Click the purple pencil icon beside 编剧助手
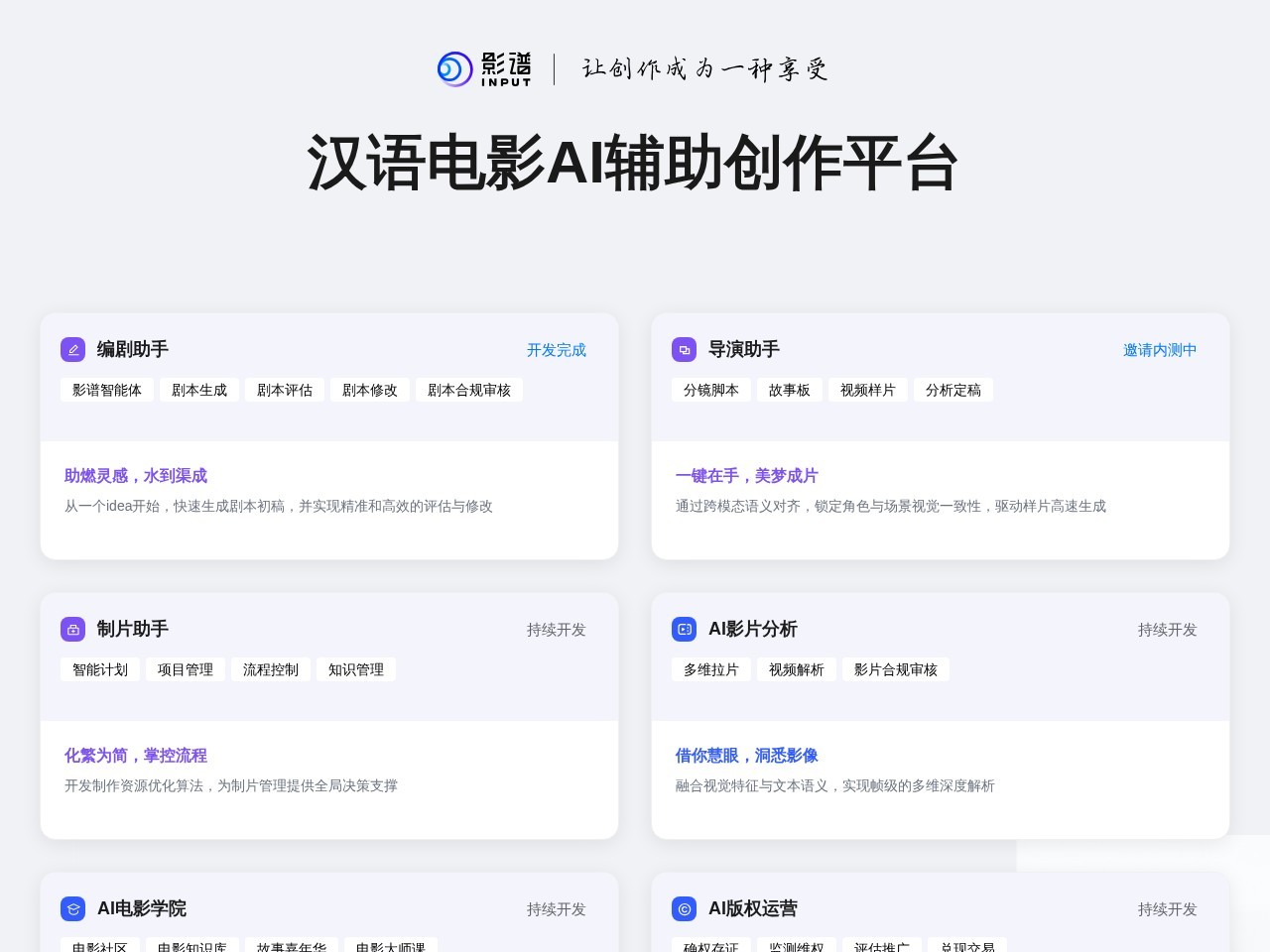 tap(72, 350)
